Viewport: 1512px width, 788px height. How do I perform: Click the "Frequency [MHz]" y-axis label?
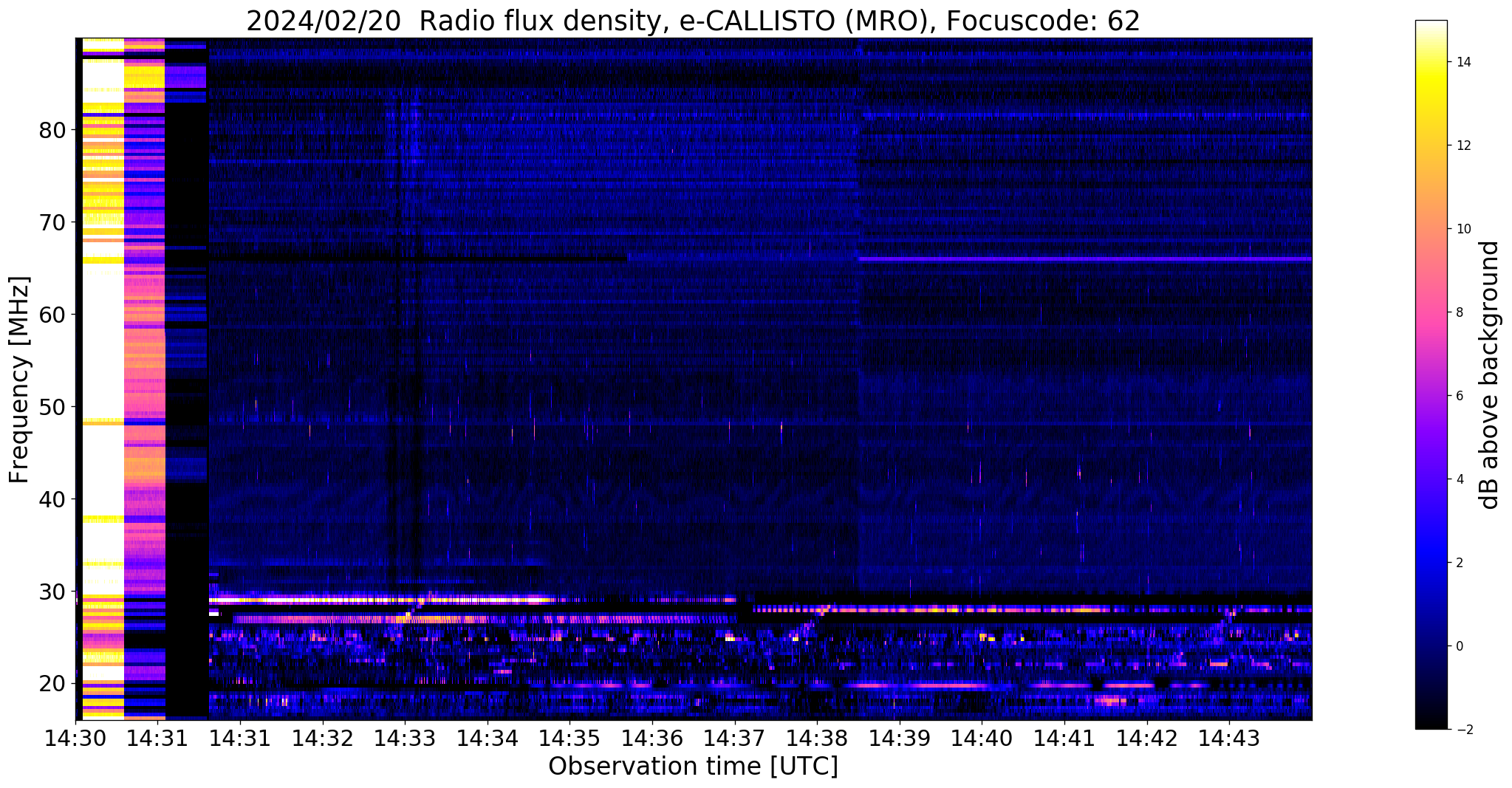point(20,380)
